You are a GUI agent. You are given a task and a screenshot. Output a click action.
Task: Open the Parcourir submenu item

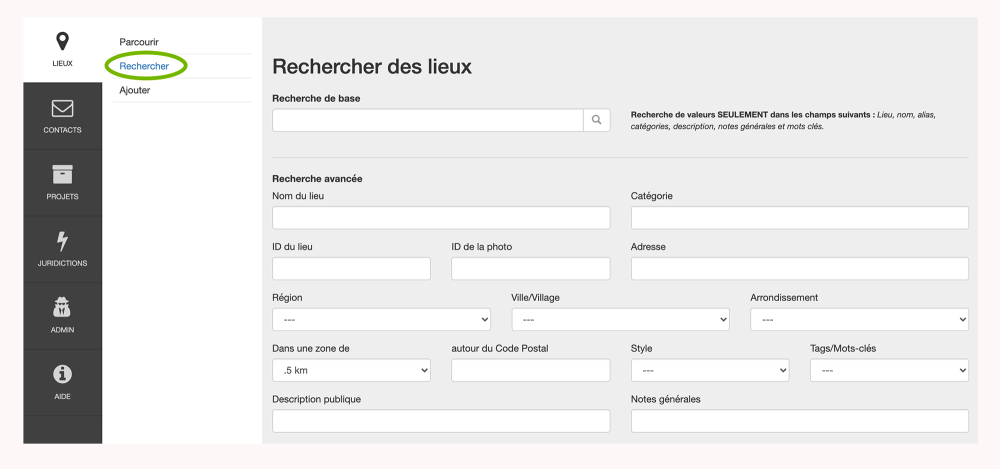tap(139, 42)
